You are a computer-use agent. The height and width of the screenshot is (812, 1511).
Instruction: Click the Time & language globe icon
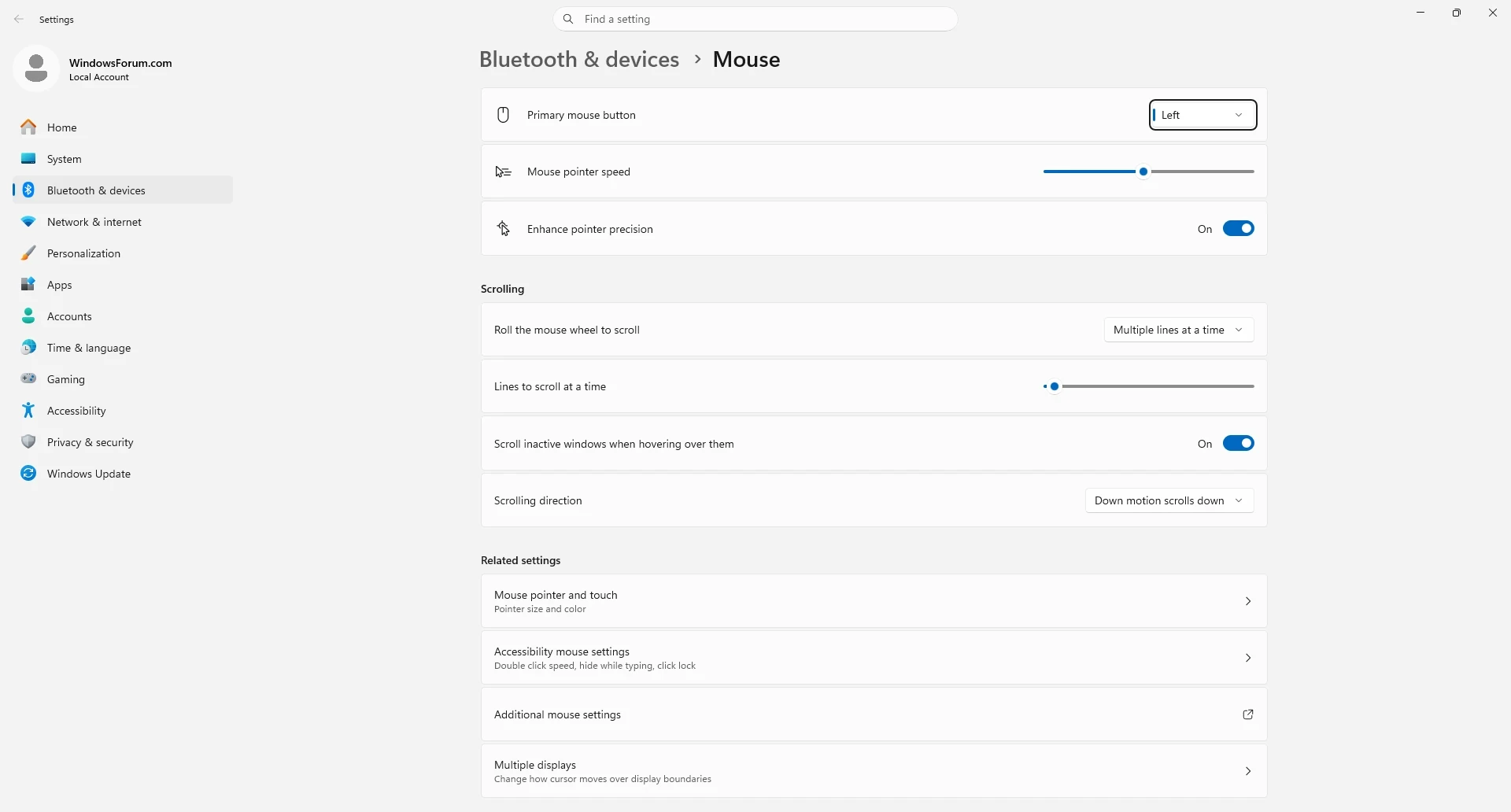(x=28, y=347)
